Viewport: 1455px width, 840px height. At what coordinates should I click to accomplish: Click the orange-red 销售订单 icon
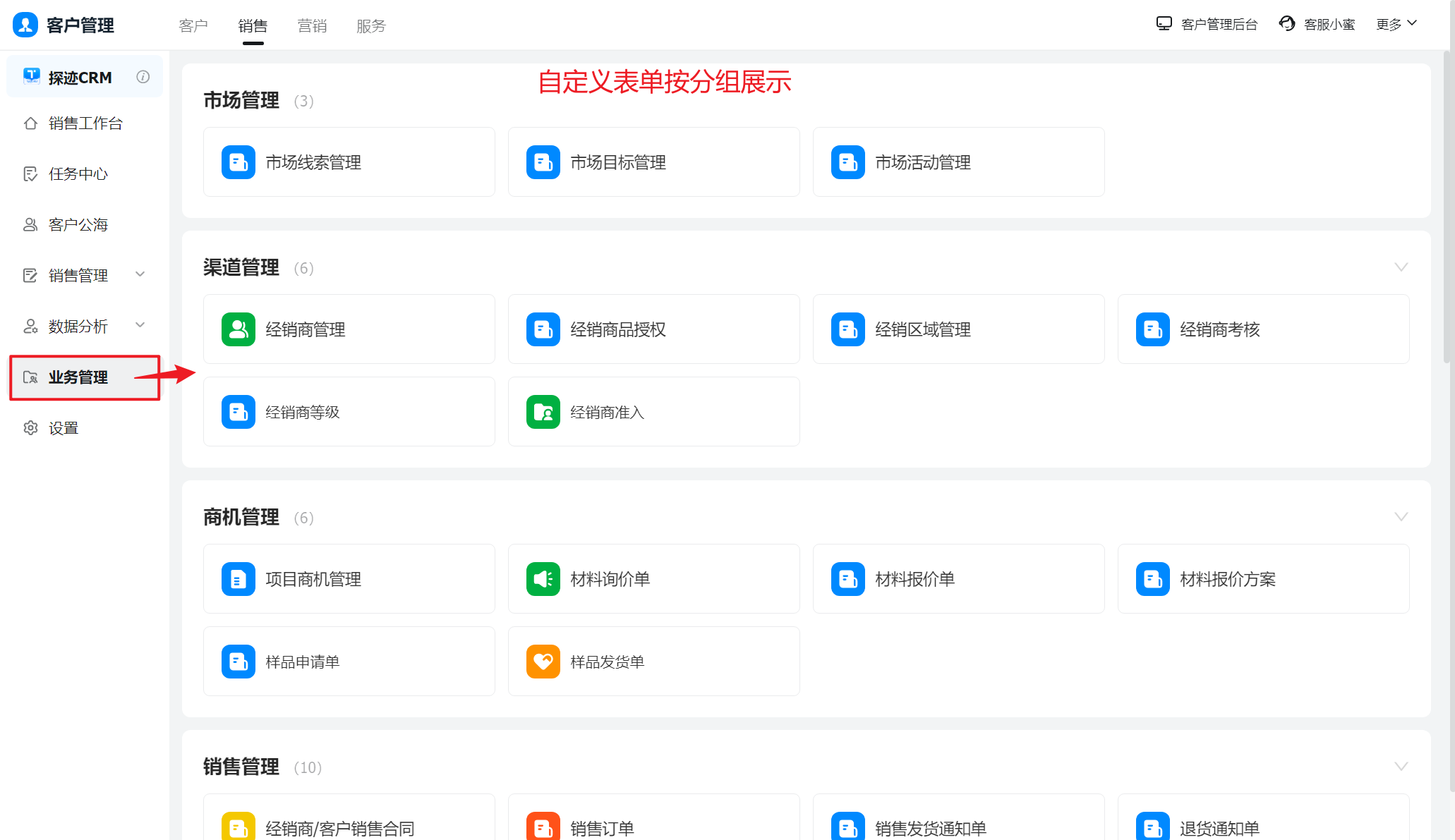coord(543,827)
